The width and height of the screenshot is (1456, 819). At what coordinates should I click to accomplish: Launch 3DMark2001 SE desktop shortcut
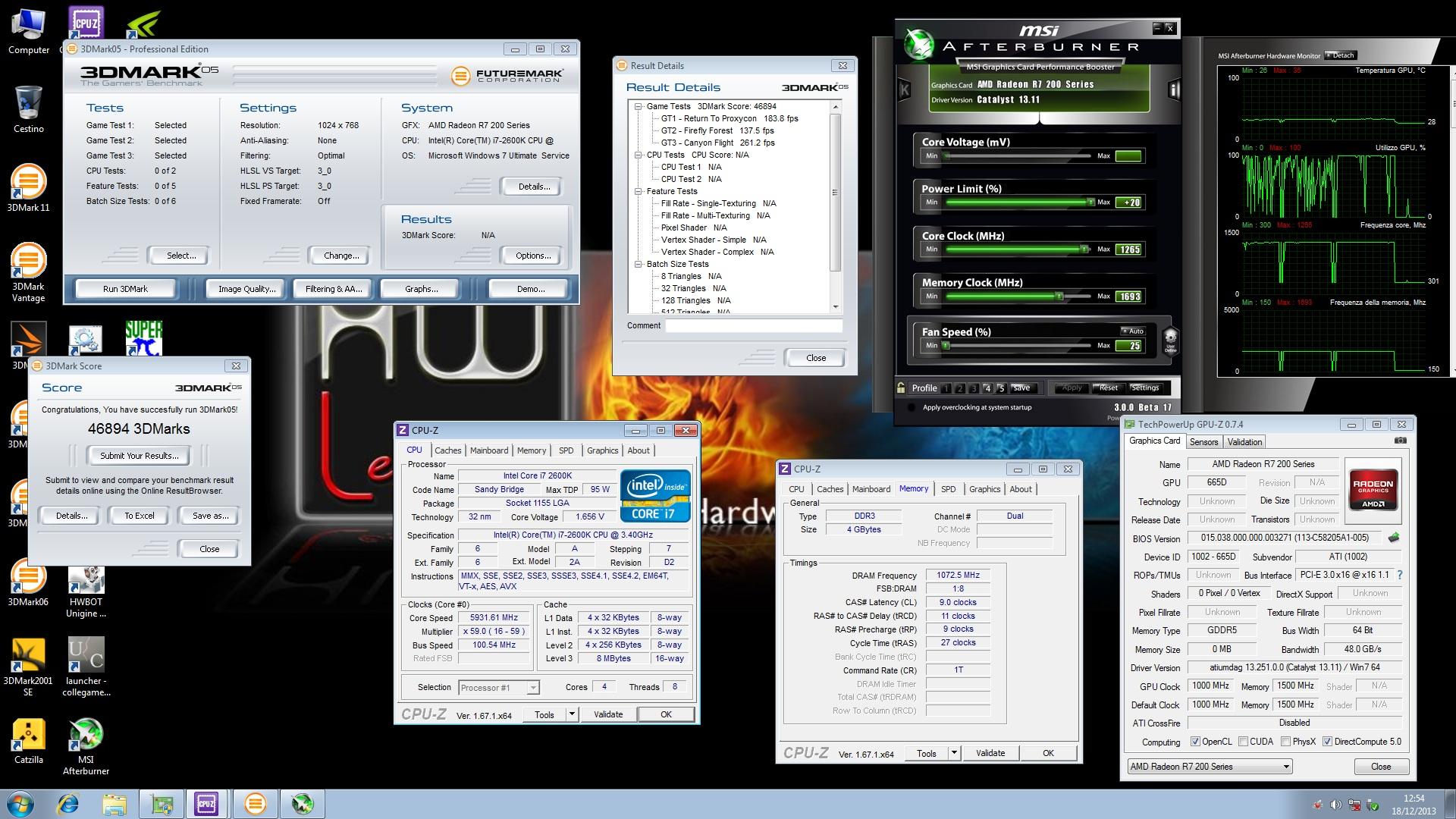tap(28, 667)
